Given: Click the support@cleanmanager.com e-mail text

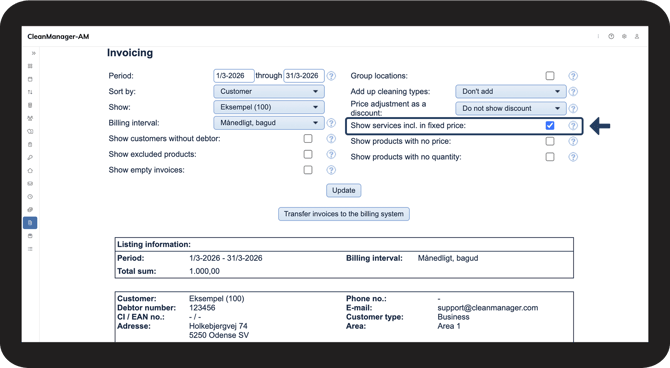Looking at the screenshot, I should [488, 308].
